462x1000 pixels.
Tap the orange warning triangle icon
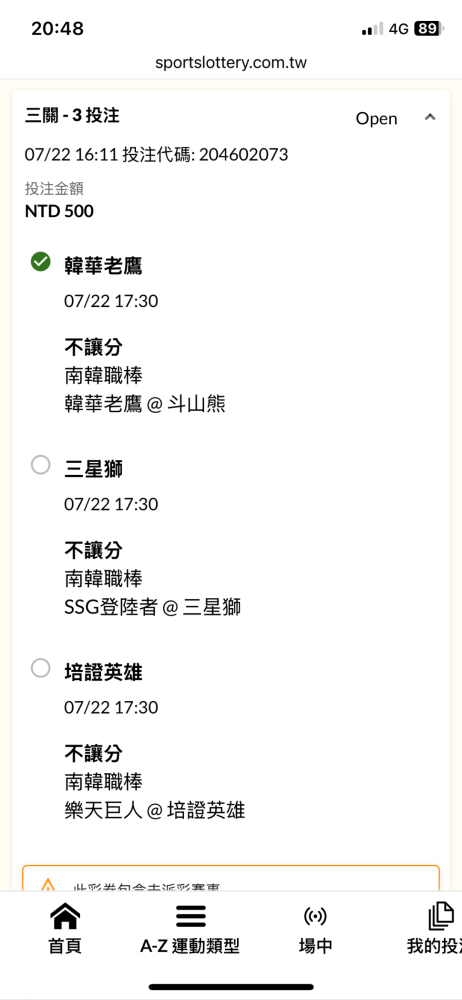[x=48, y=885]
